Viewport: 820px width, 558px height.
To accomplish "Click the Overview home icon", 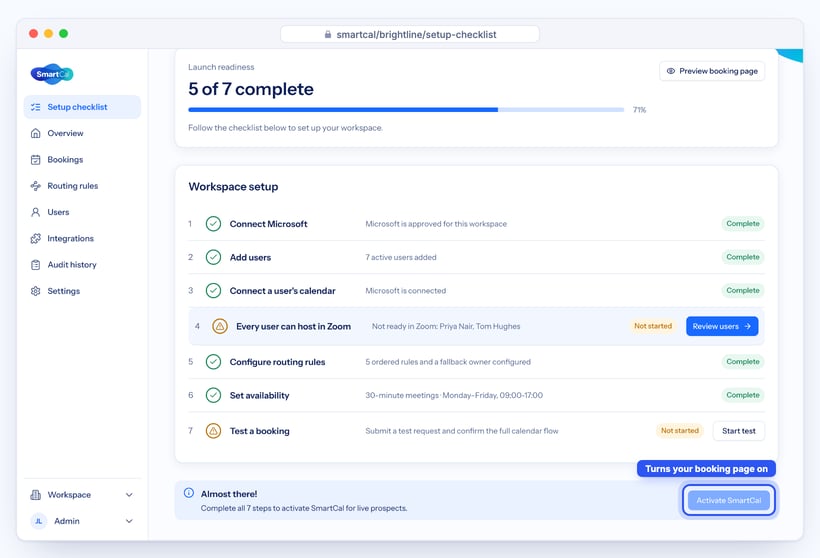I will [x=36, y=133].
